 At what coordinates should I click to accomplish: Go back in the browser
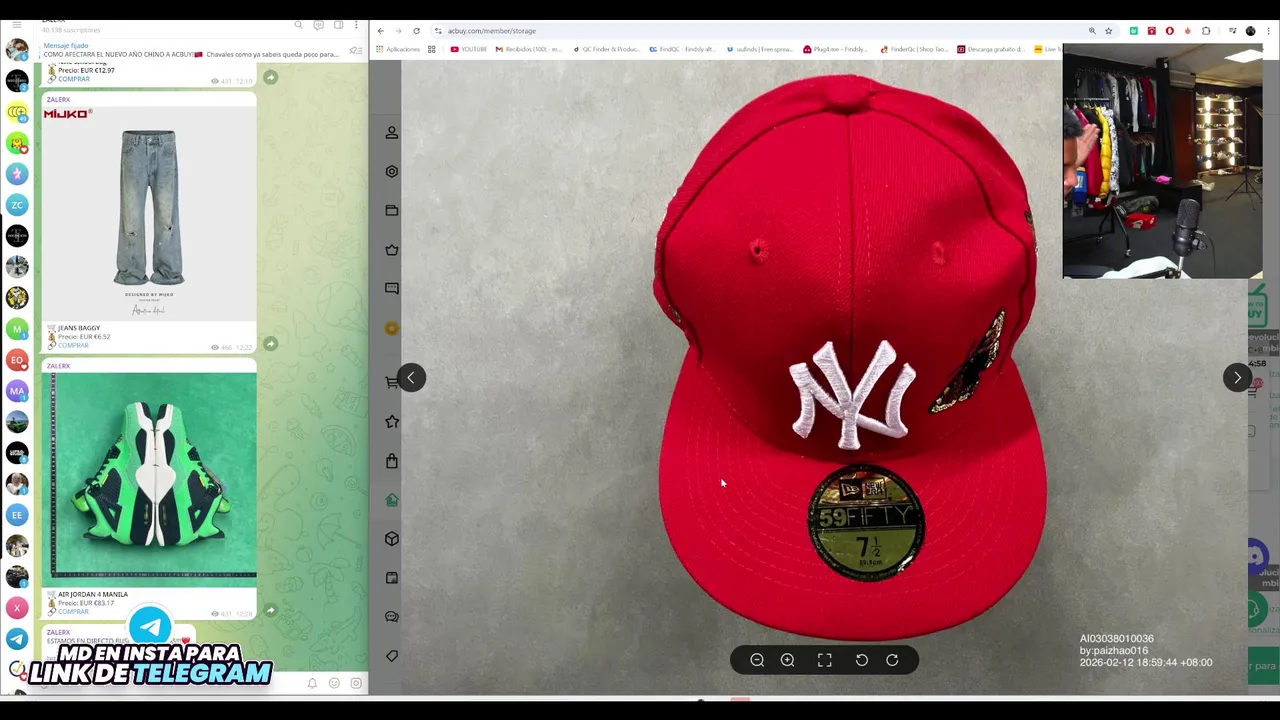click(x=381, y=31)
